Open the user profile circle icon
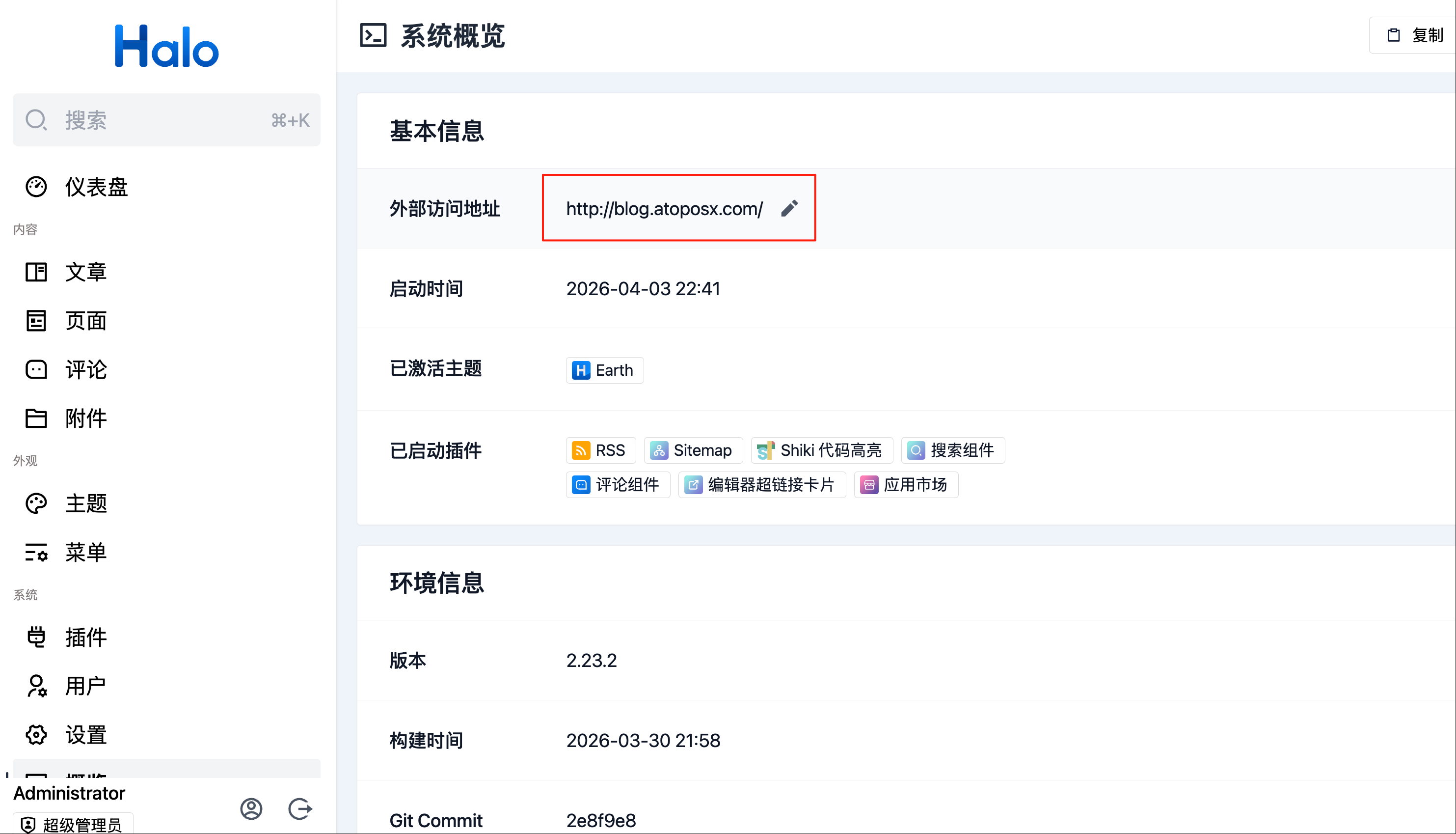The height and width of the screenshot is (834, 1456). [x=251, y=809]
